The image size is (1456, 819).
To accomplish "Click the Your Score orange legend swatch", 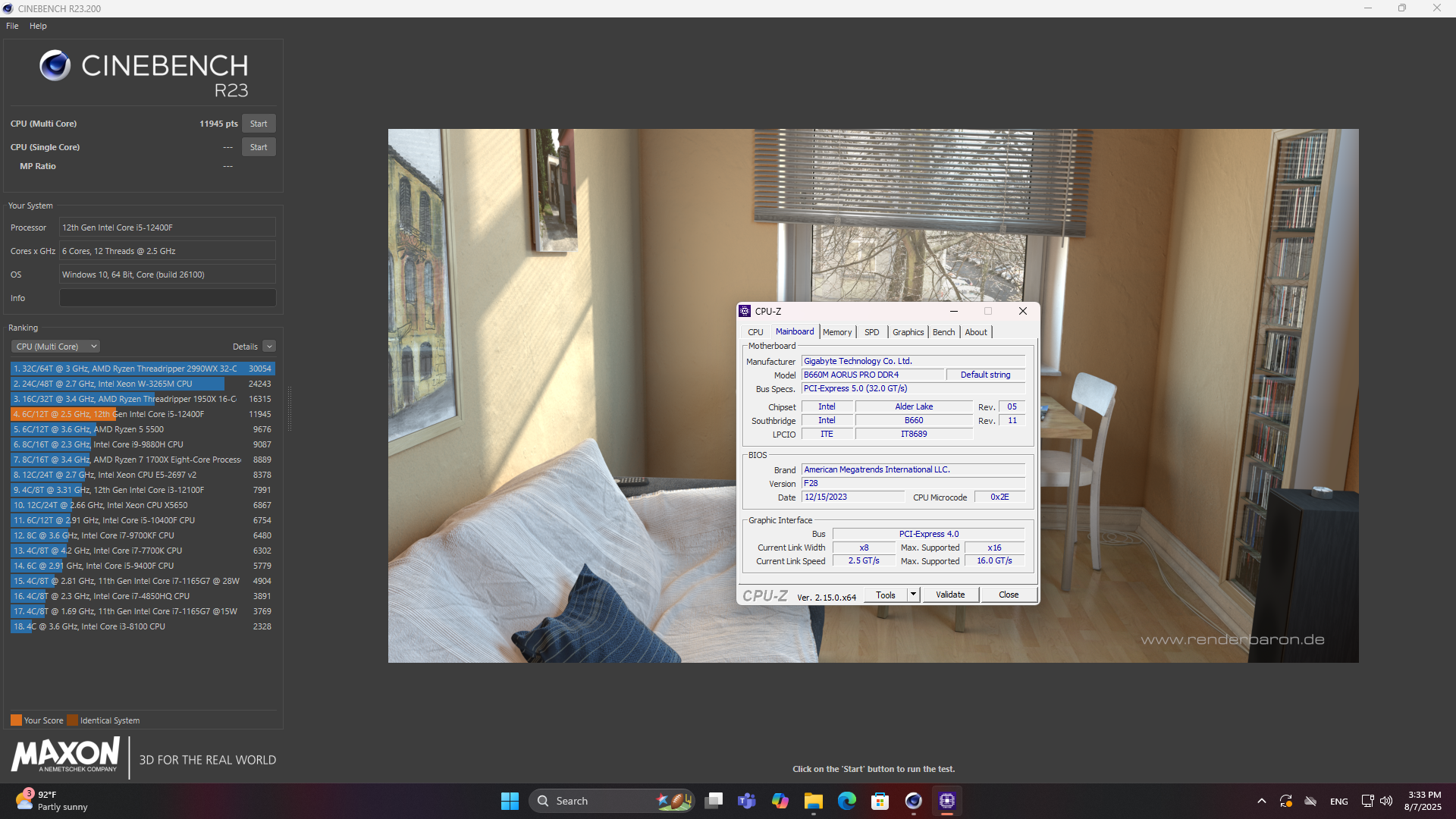I will point(16,720).
